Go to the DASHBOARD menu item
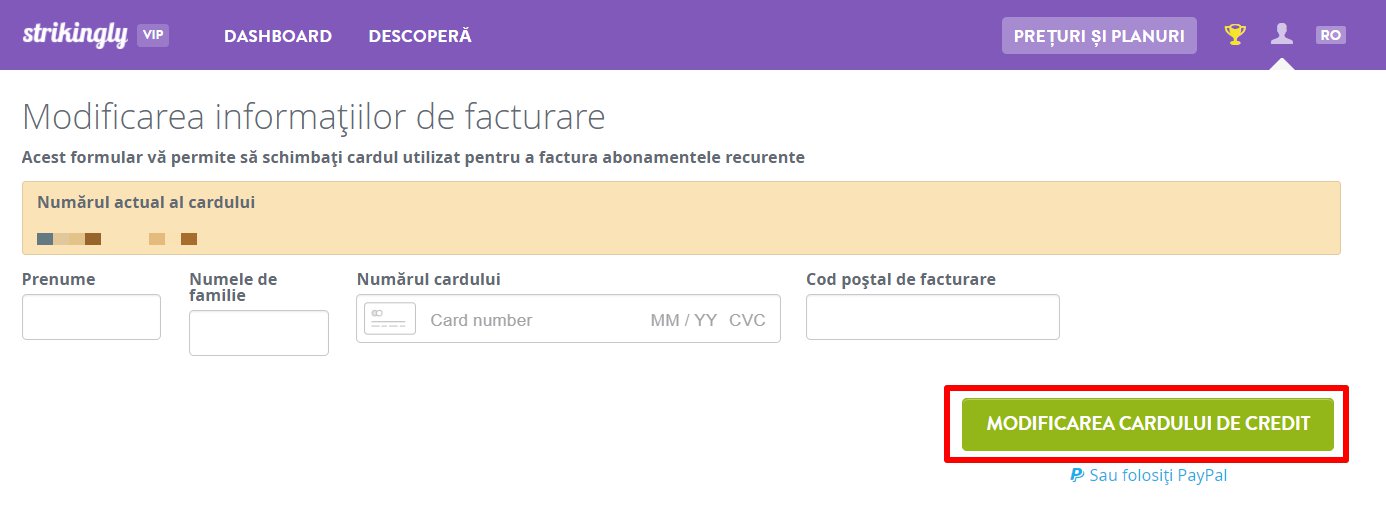Viewport: 1386px width, 532px height. tap(278, 36)
